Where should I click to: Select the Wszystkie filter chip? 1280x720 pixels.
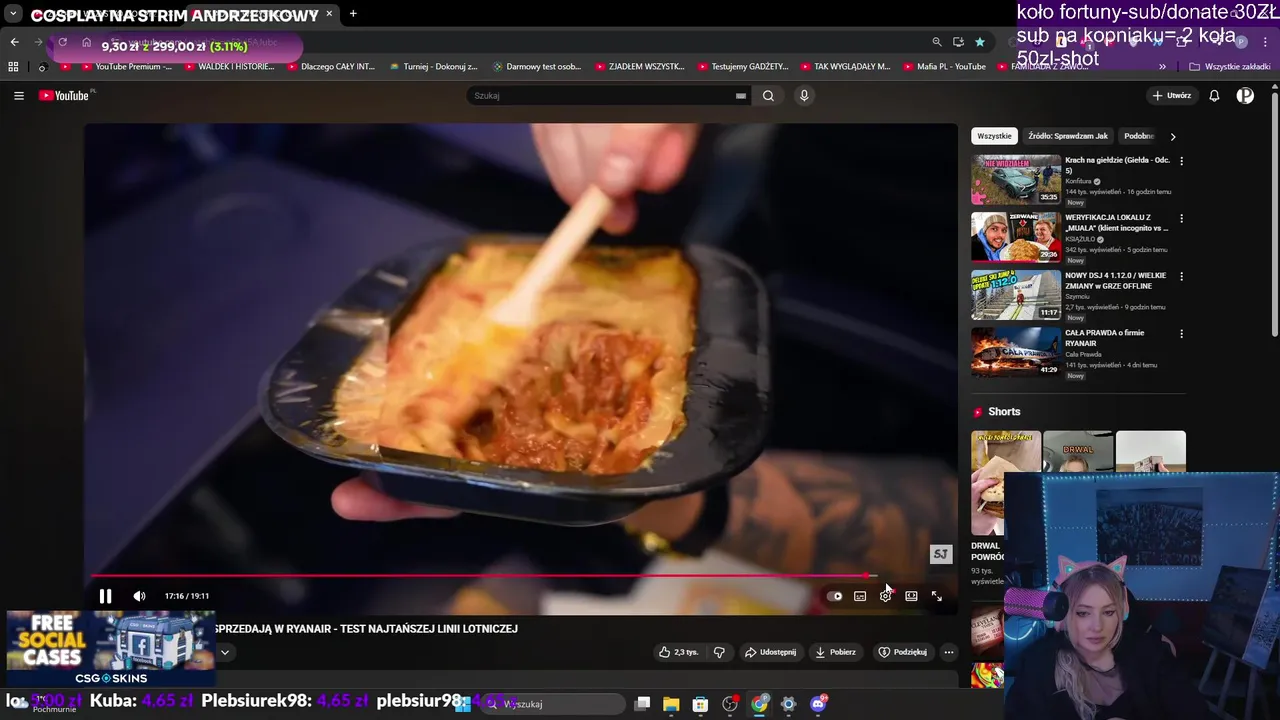(x=994, y=136)
